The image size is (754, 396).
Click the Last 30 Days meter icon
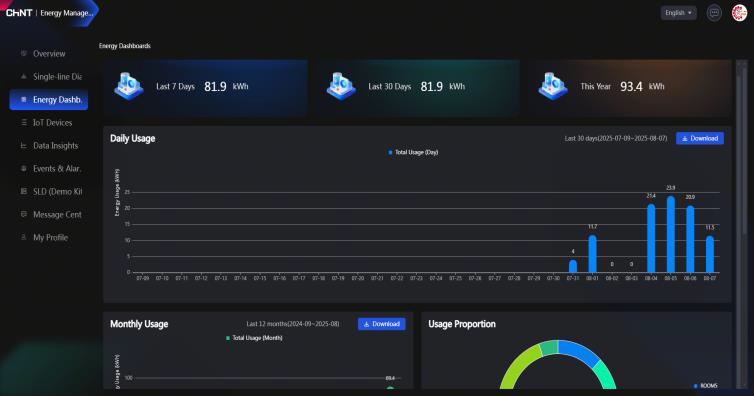pyautogui.click(x=341, y=87)
